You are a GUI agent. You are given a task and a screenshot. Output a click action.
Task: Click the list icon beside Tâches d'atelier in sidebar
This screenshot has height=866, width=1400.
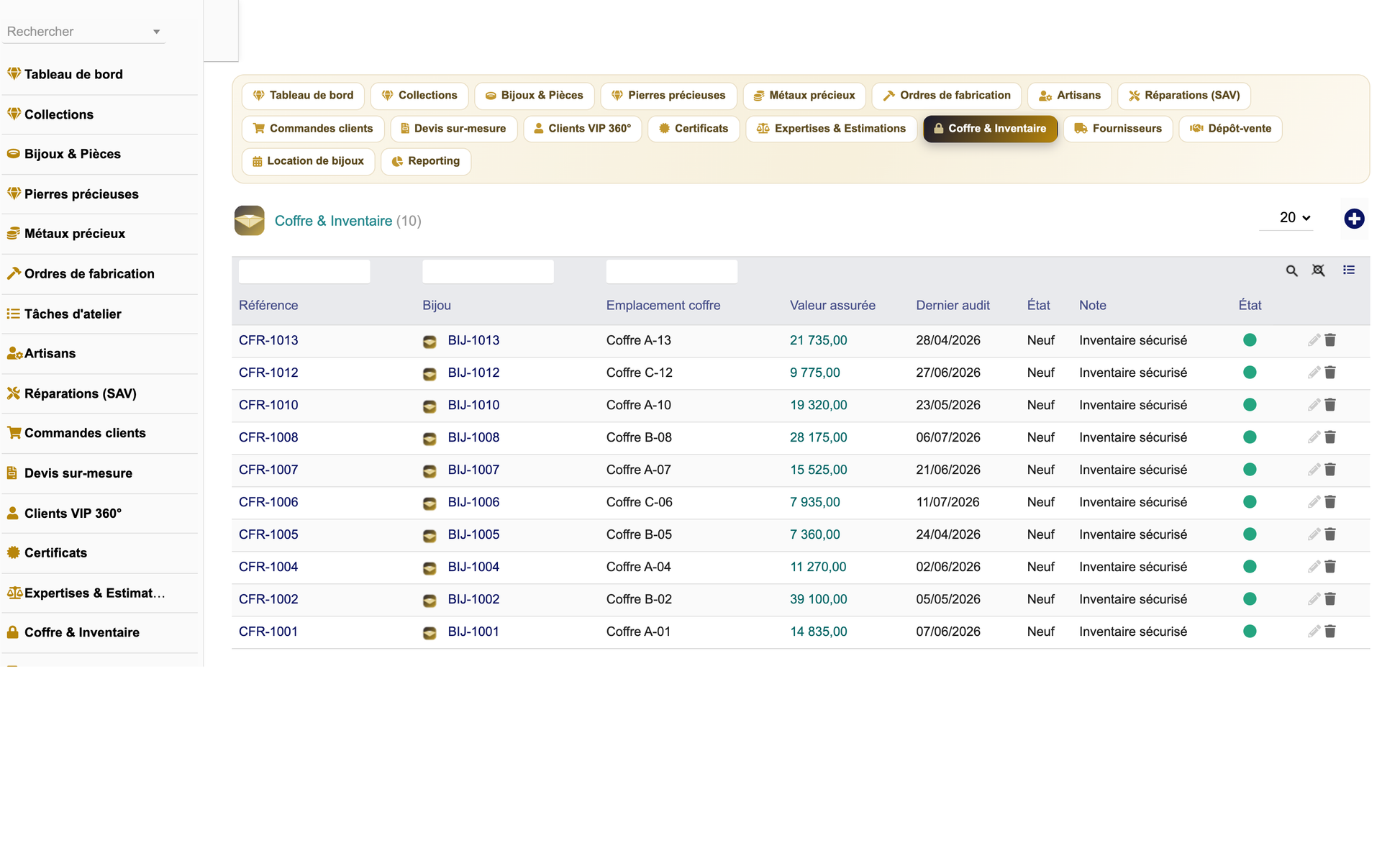point(14,314)
